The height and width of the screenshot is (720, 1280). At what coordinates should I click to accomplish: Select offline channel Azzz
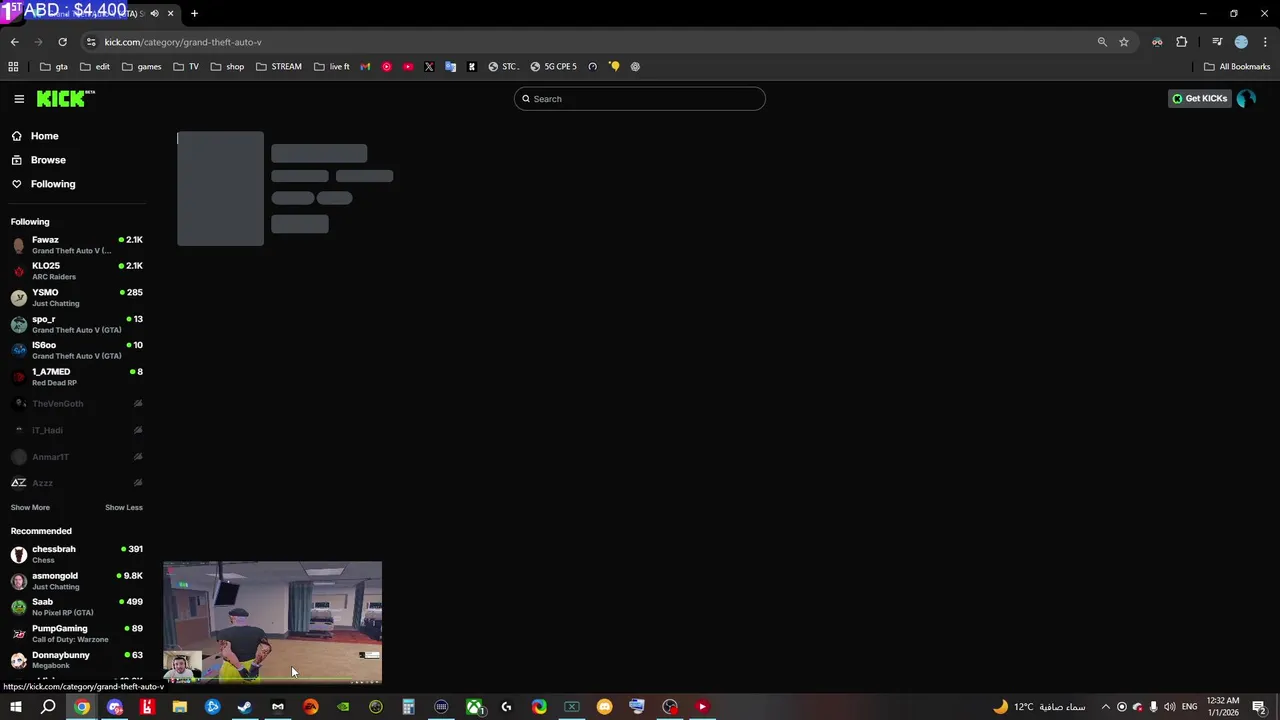coord(77,483)
